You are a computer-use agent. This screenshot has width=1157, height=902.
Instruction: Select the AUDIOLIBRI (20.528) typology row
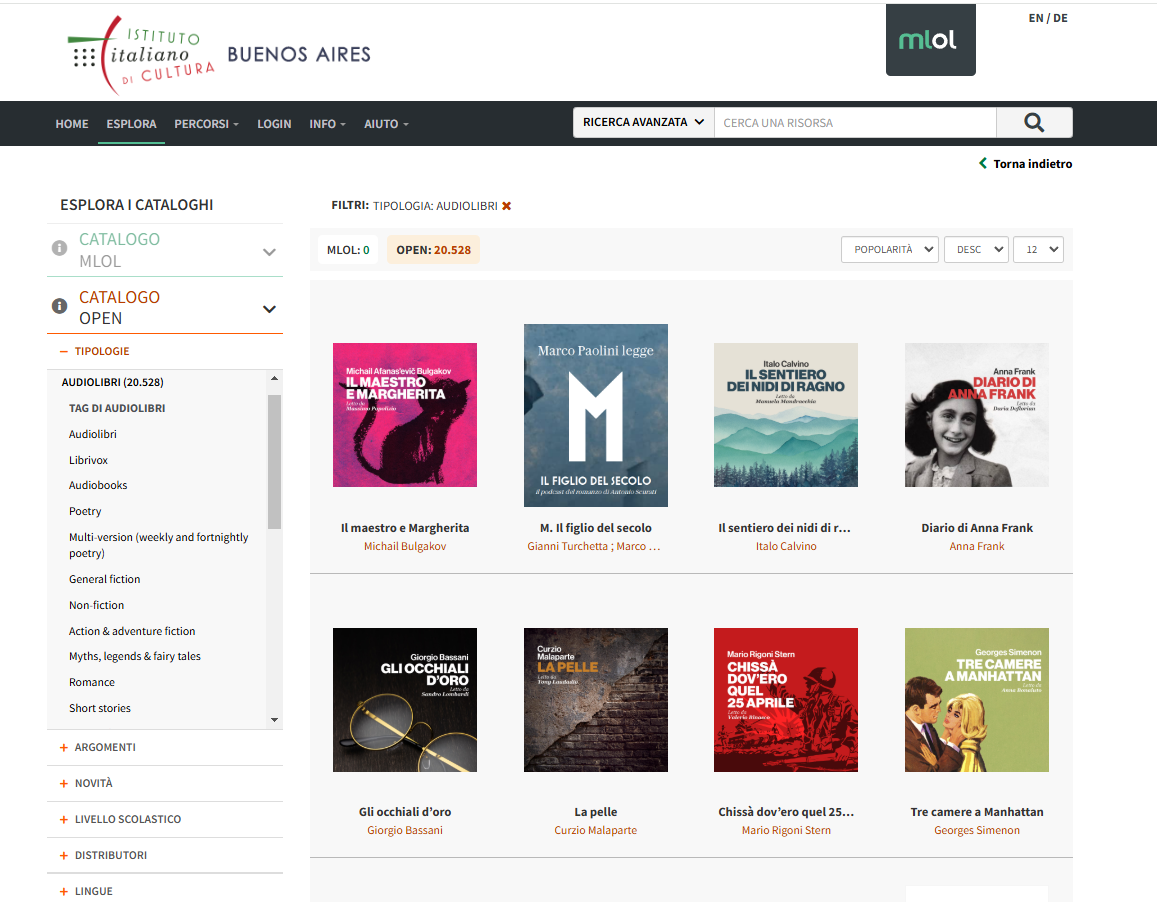pyautogui.click(x=112, y=382)
